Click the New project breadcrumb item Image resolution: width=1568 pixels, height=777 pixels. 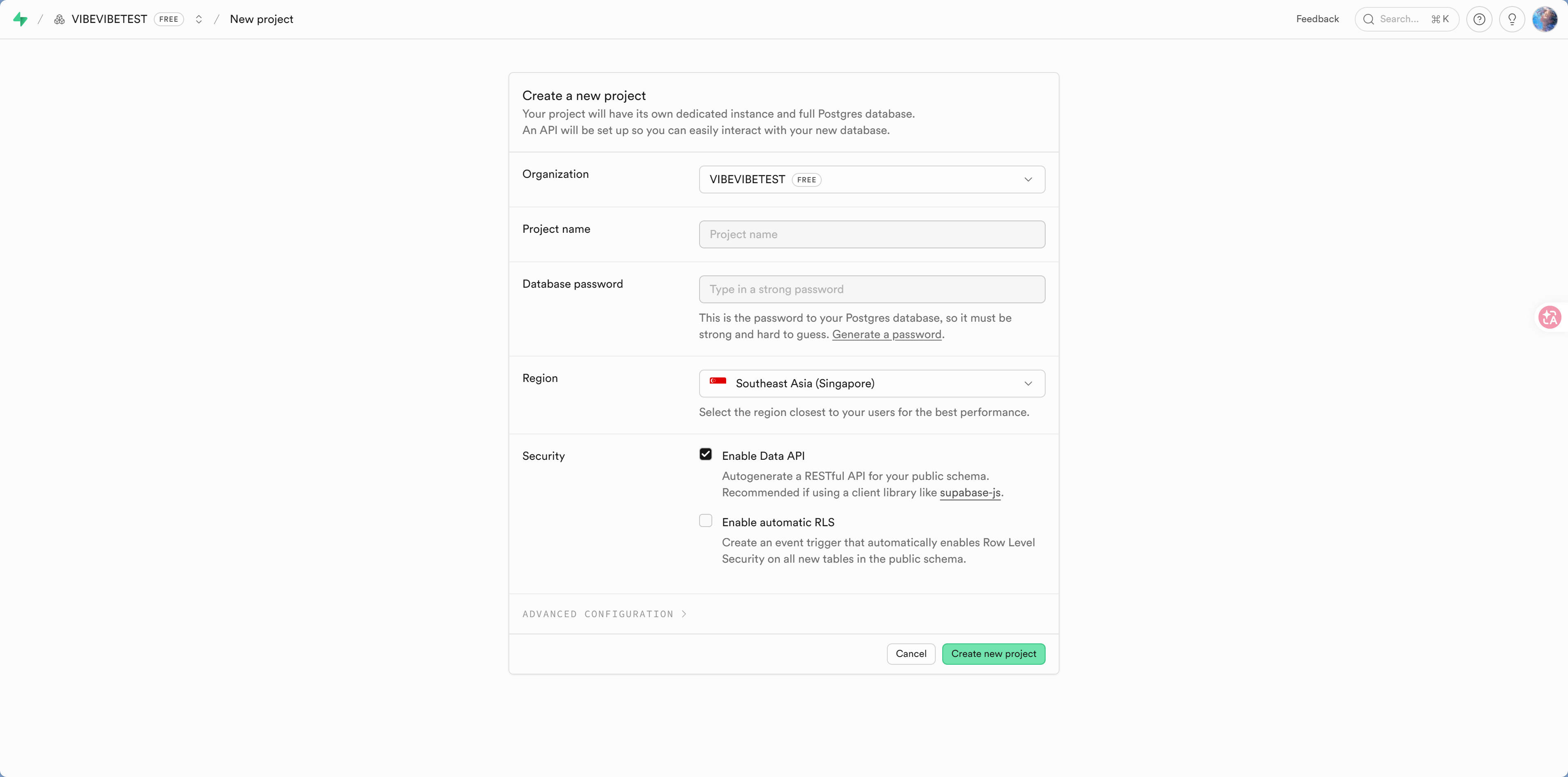coord(261,20)
